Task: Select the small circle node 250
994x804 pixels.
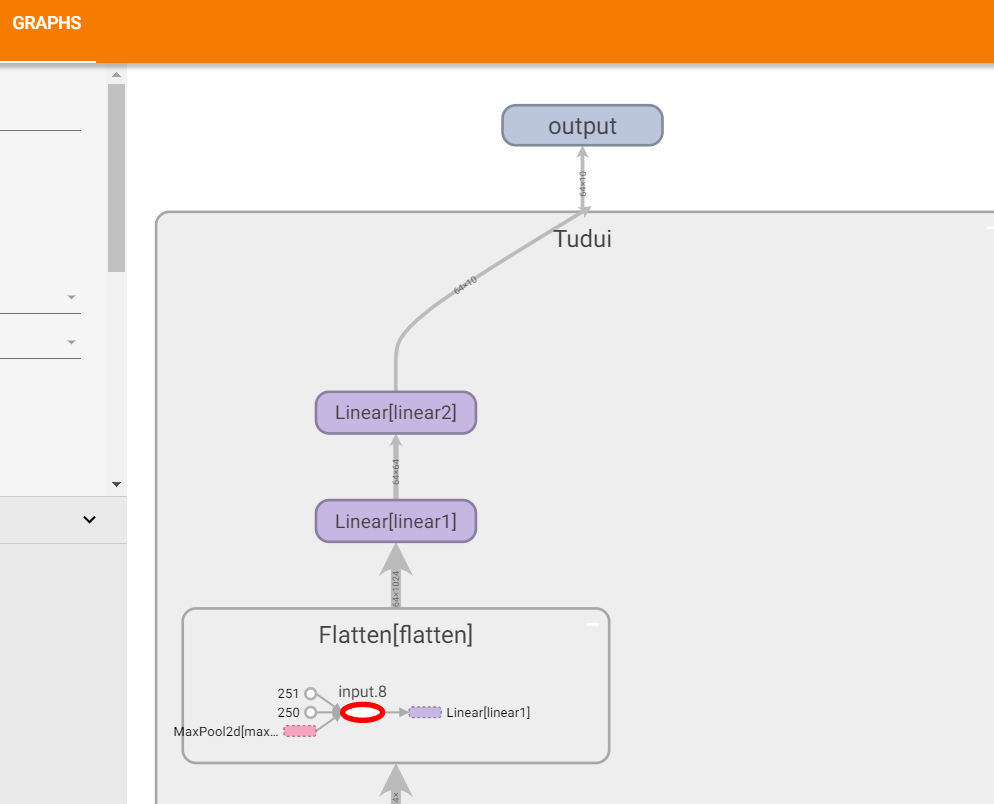Action: (310, 712)
